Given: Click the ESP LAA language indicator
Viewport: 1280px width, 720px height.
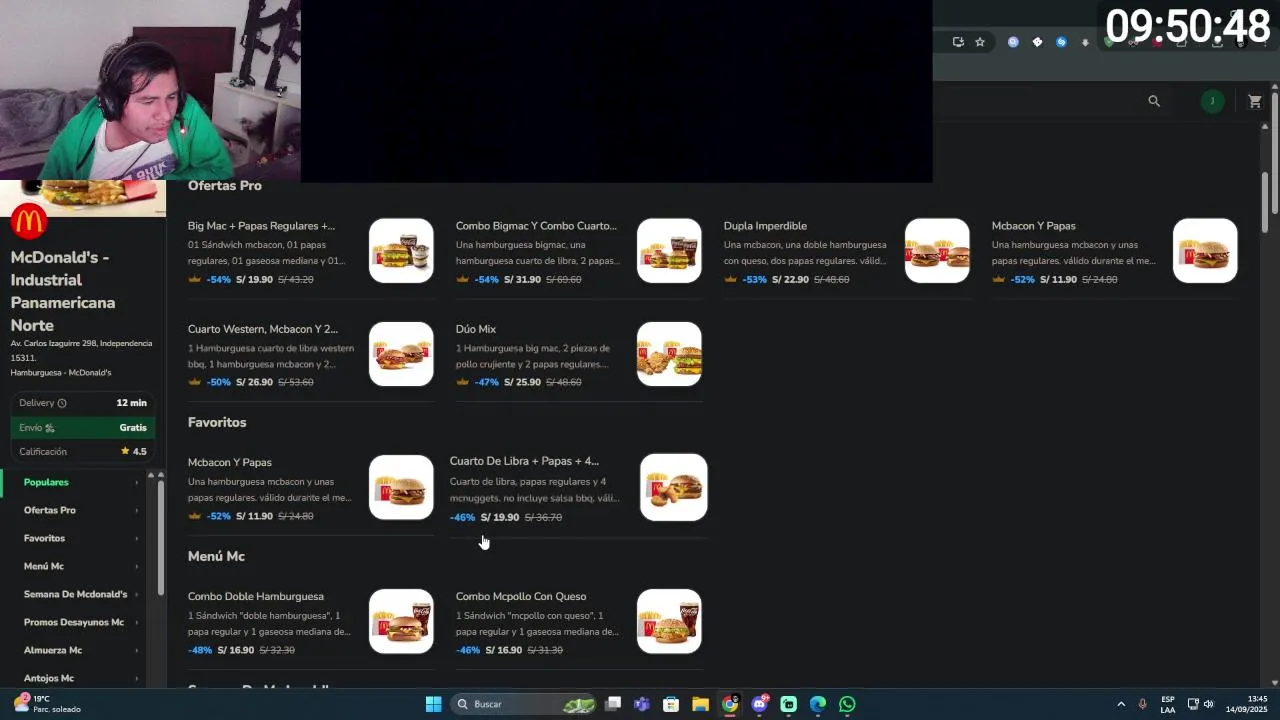Looking at the screenshot, I should (x=1168, y=704).
